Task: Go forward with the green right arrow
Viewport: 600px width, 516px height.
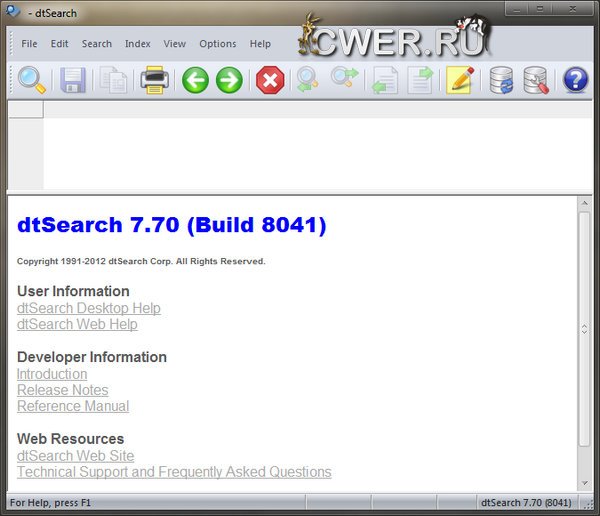Action: (x=230, y=80)
